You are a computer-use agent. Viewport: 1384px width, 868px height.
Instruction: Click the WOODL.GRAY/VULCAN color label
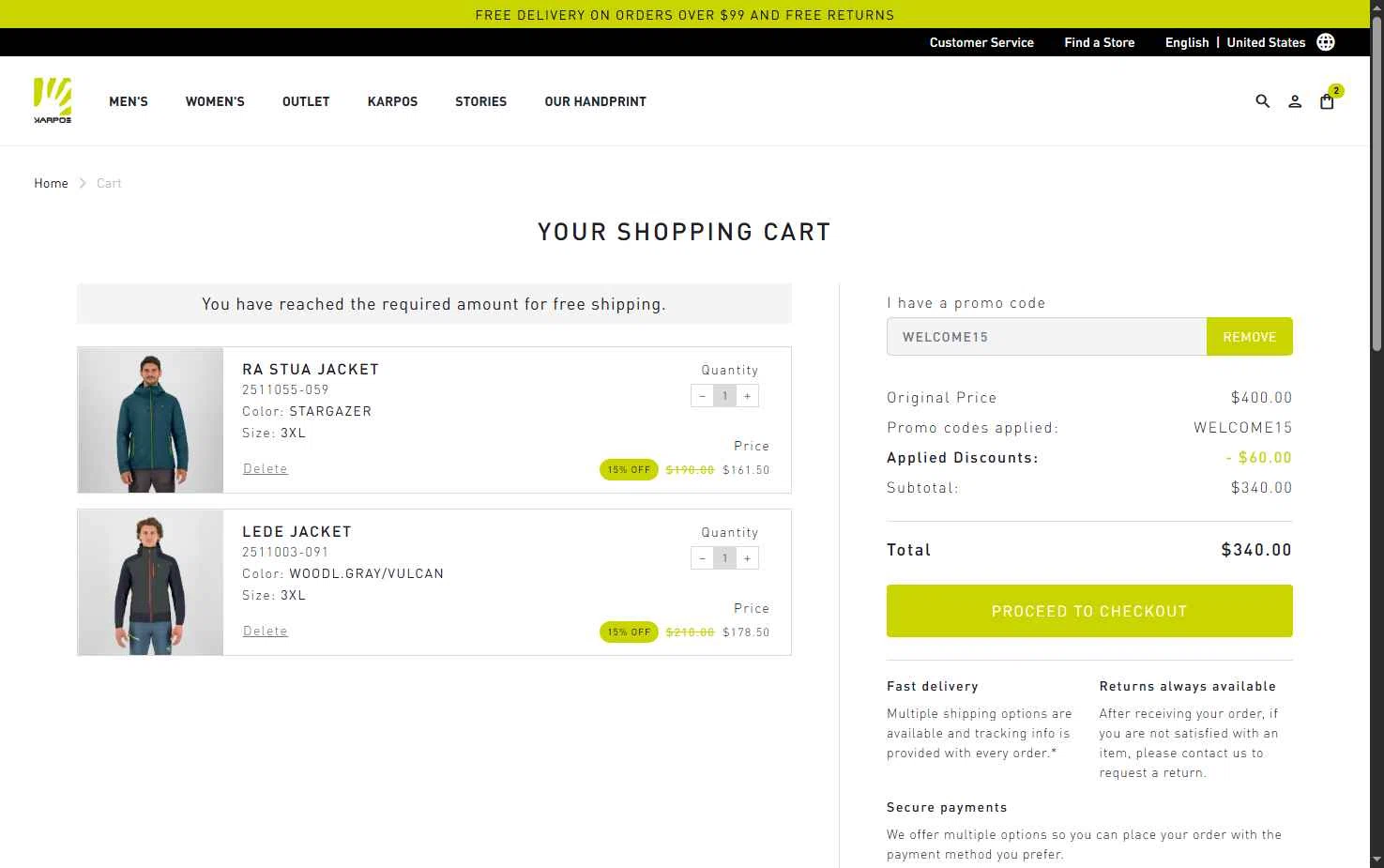[x=367, y=574]
